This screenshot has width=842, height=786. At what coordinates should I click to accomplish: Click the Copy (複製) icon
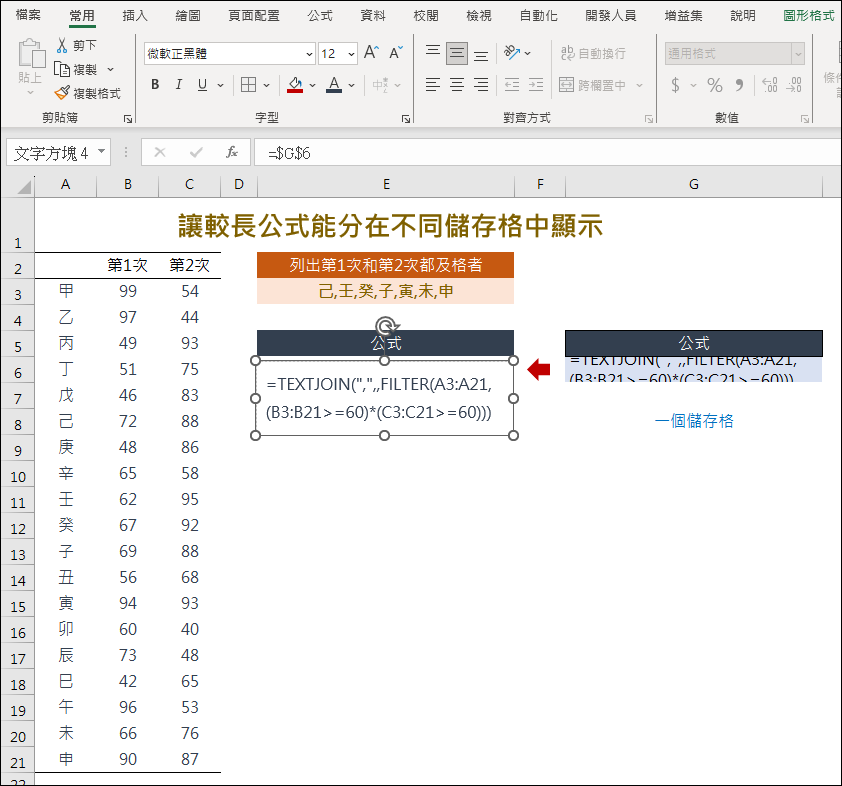point(62,69)
